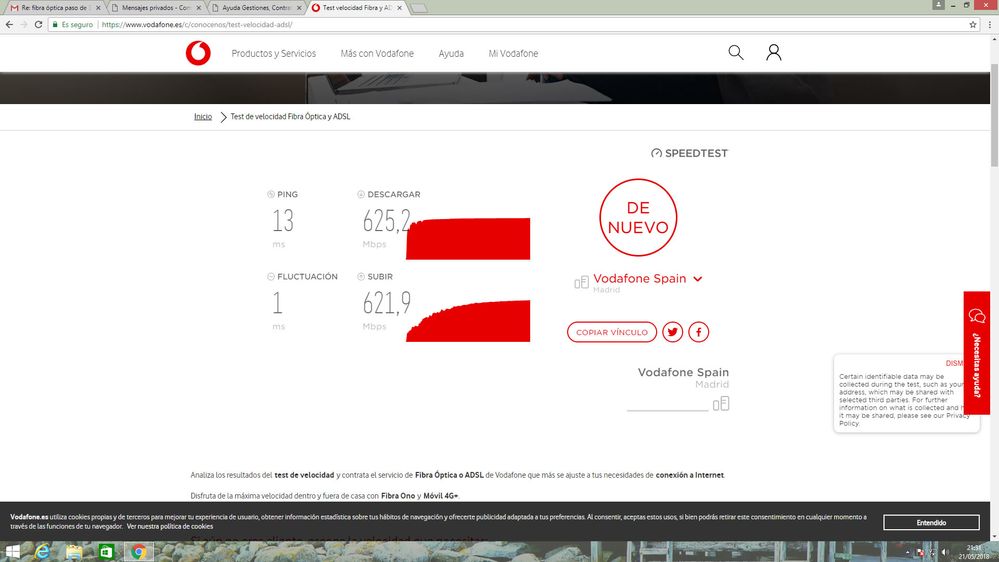This screenshot has width=999, height=562.
Task: Open the Chrome three-dot menu
Action: click(x=989, y=25)
